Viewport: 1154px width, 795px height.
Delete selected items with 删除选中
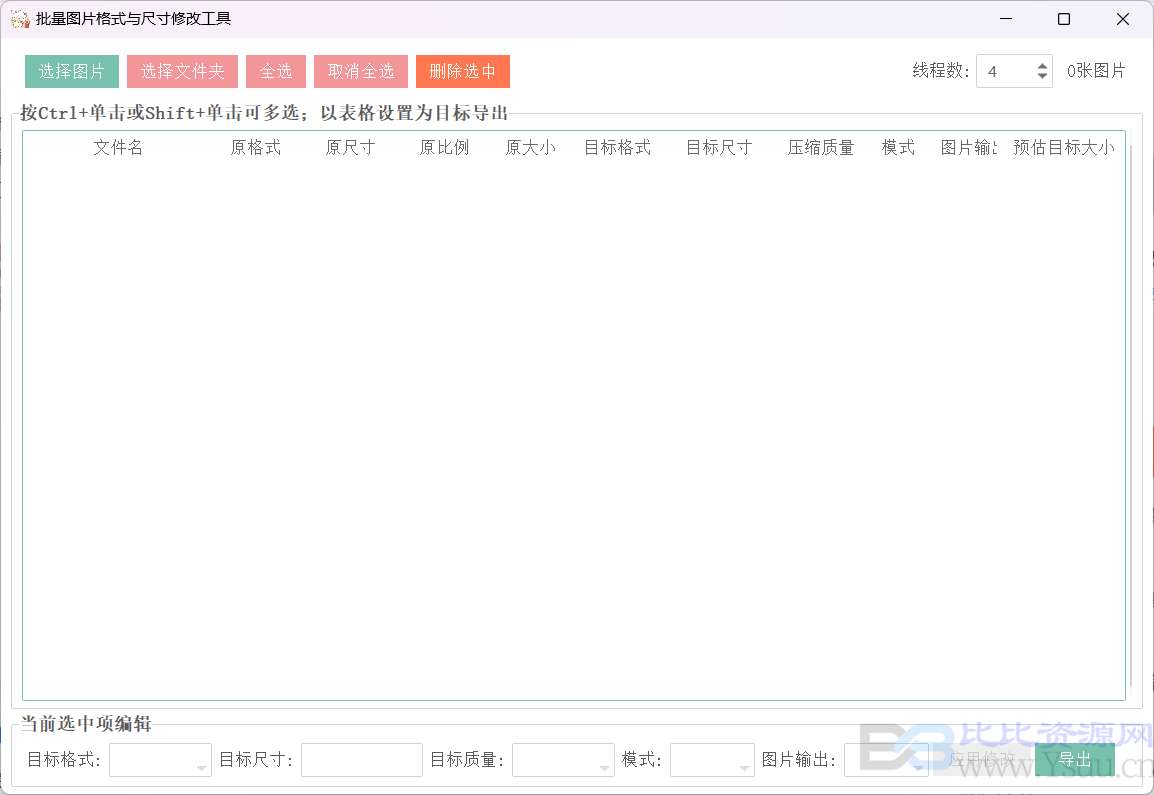coord(463,71)
